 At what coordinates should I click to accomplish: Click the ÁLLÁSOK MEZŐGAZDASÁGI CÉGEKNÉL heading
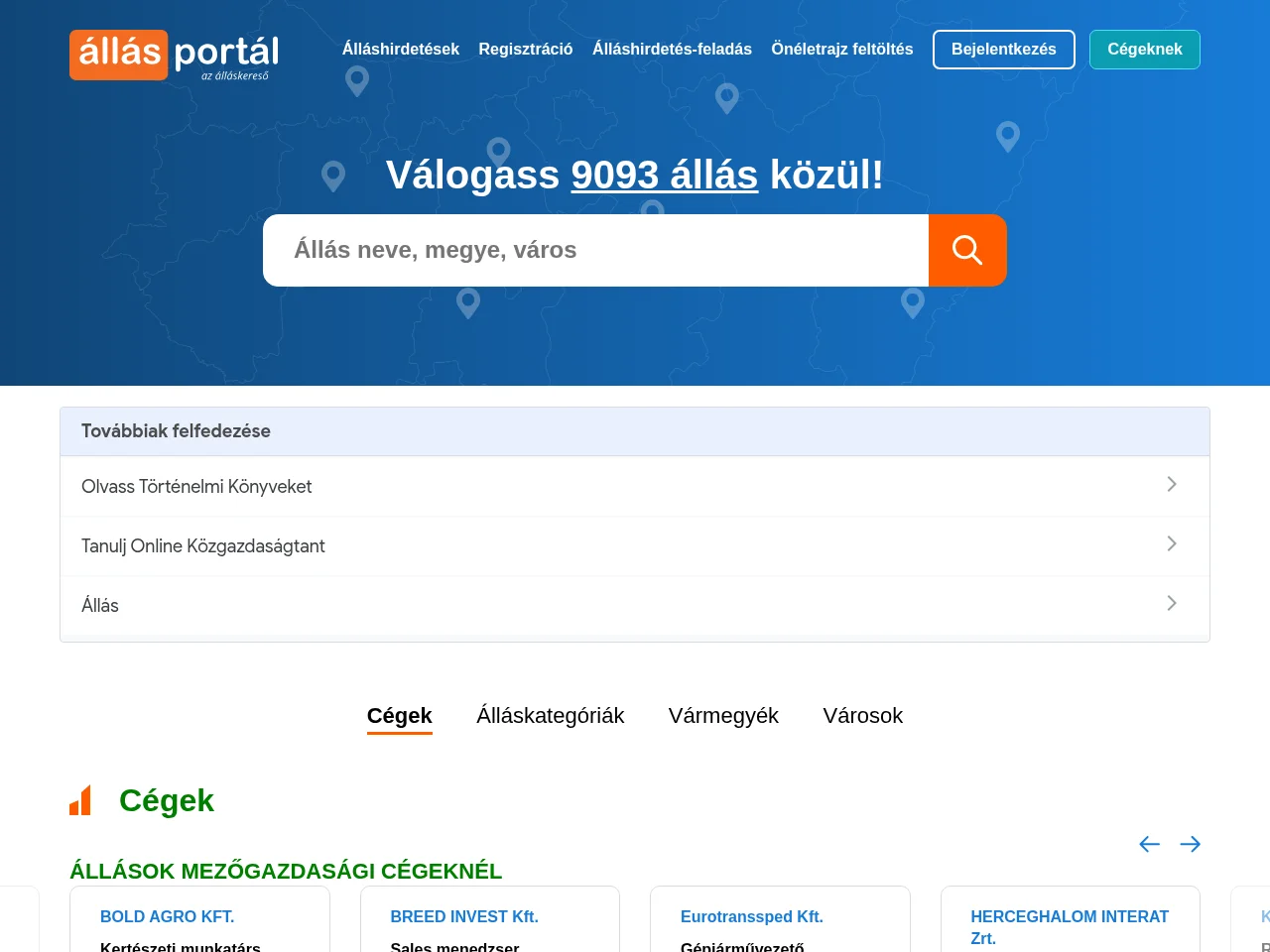point(286,871)
